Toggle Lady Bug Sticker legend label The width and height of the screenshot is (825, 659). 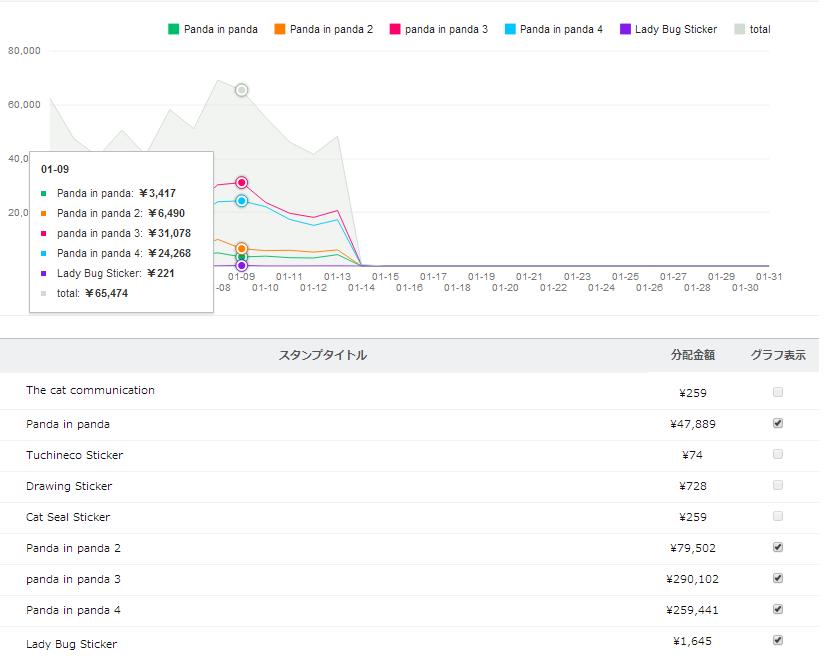pyautogui.click(x=676, y=29)
